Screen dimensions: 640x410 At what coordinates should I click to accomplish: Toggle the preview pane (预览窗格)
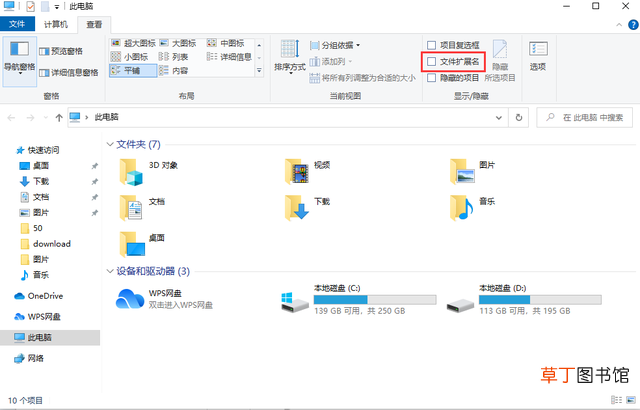[60, 51]
